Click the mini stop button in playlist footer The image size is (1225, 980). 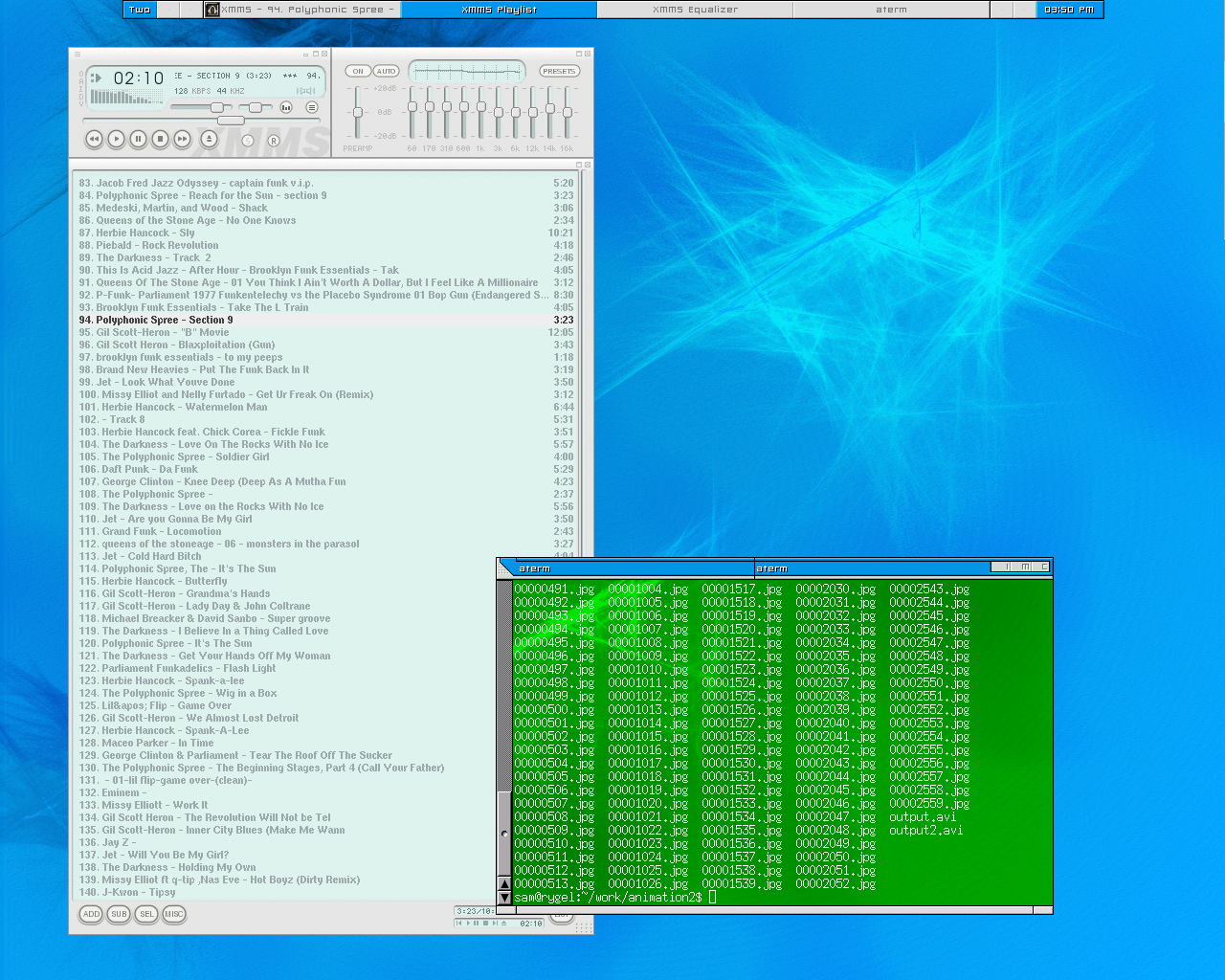[485, 924]
